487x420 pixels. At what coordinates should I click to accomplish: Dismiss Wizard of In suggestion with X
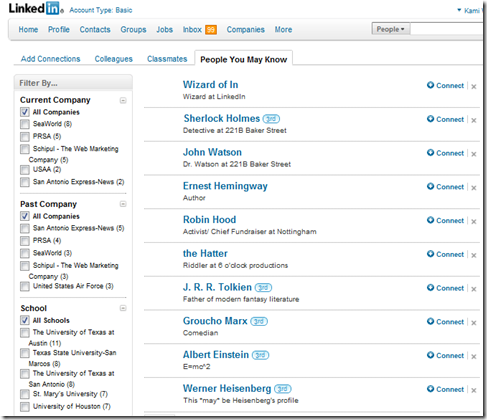click(474, 87)
